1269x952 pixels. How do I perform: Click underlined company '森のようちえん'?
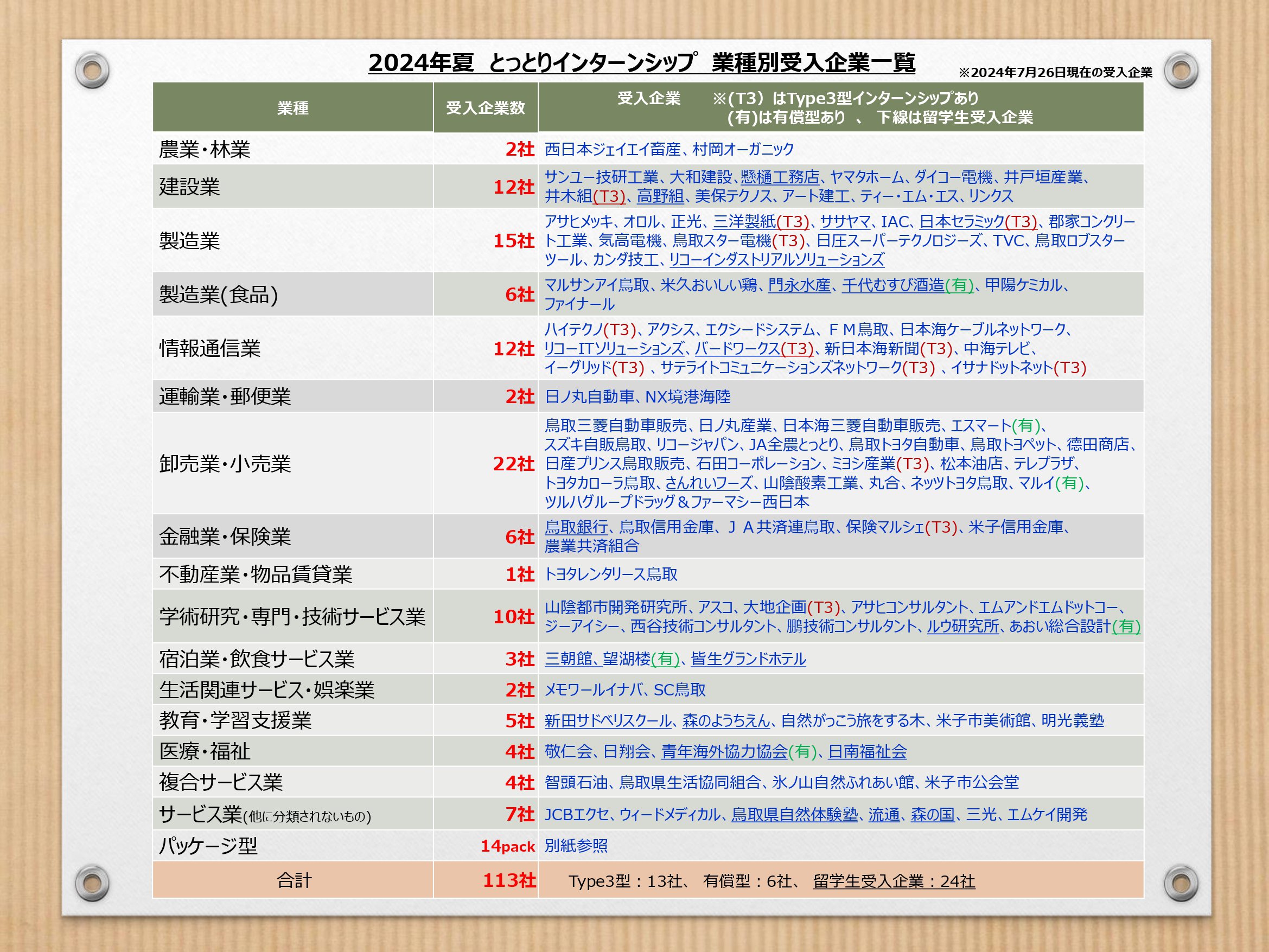(726, 721)
